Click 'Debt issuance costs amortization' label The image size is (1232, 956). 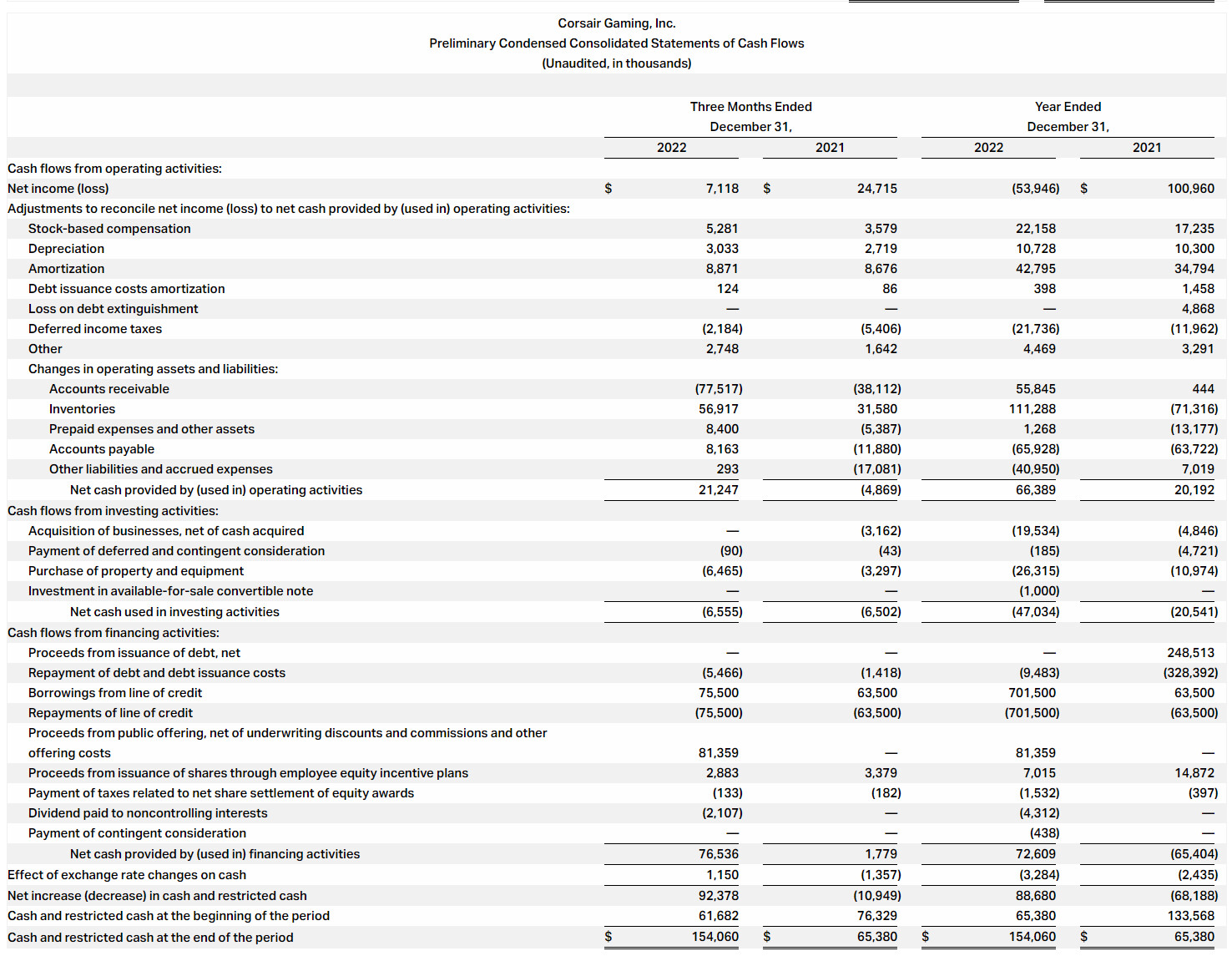pyautogui.click(x=126, y=289)
